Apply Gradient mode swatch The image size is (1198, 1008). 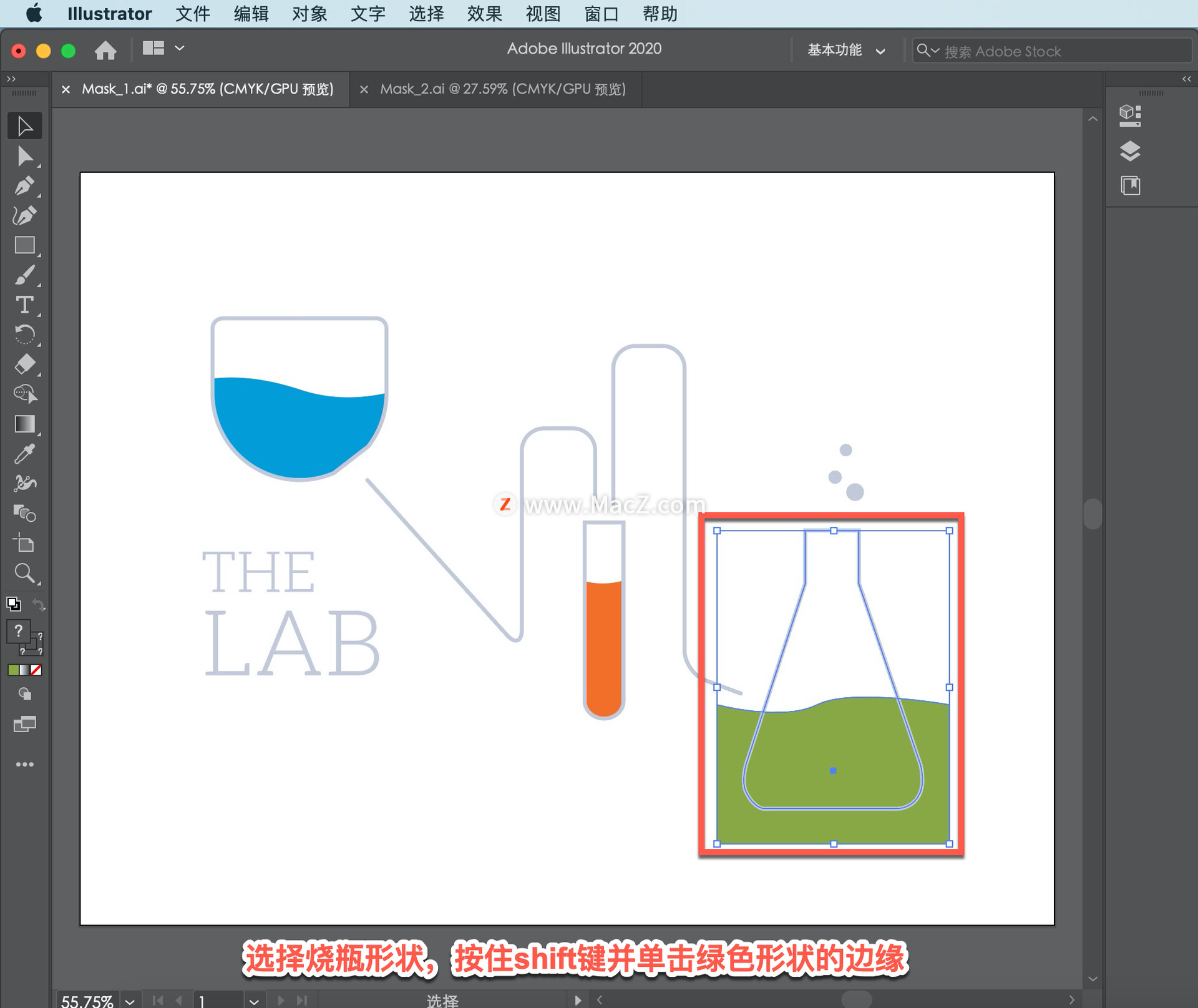(24, 670)
